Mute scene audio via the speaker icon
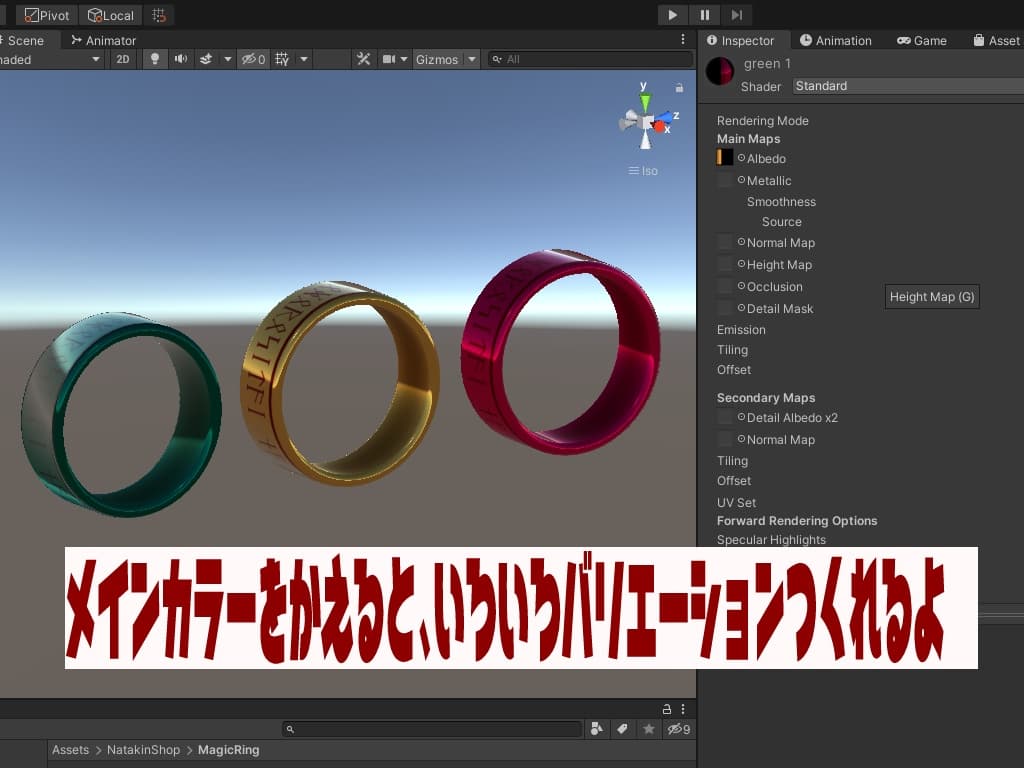The width and height of the screenshot is (1024, 768). [x=181, y=59]
